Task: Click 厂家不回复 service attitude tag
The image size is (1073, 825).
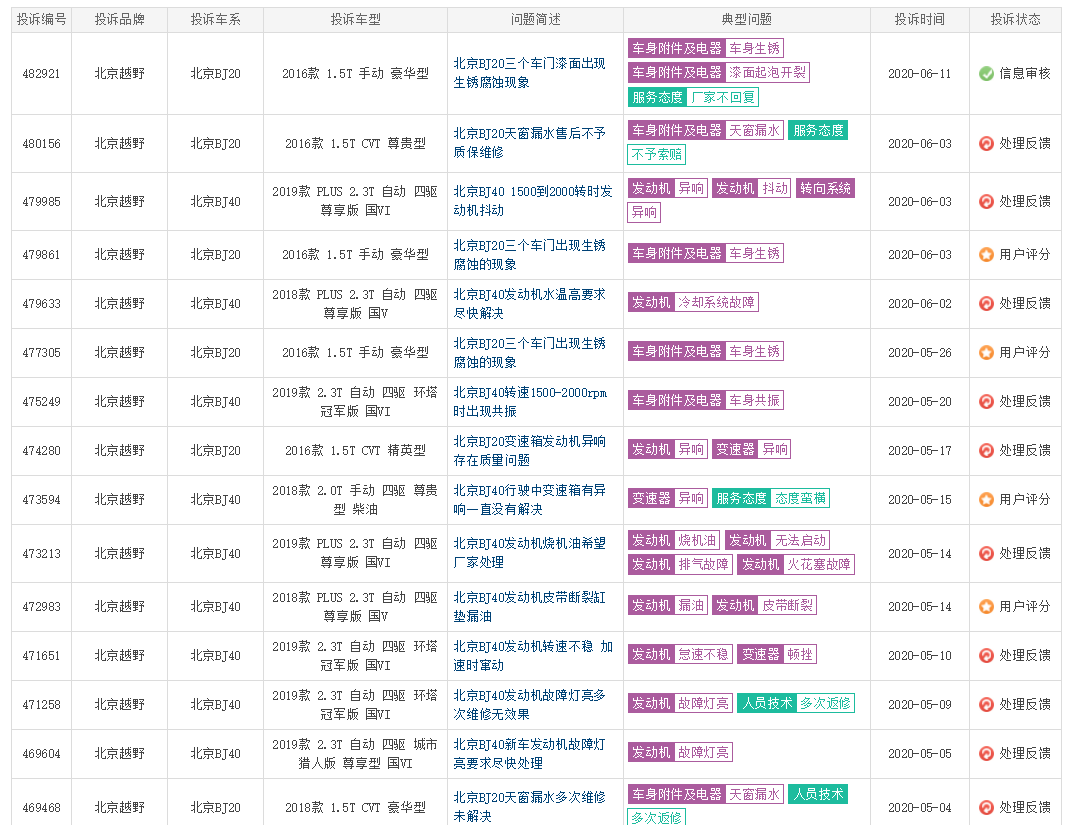Action: (x=723, y=97)
